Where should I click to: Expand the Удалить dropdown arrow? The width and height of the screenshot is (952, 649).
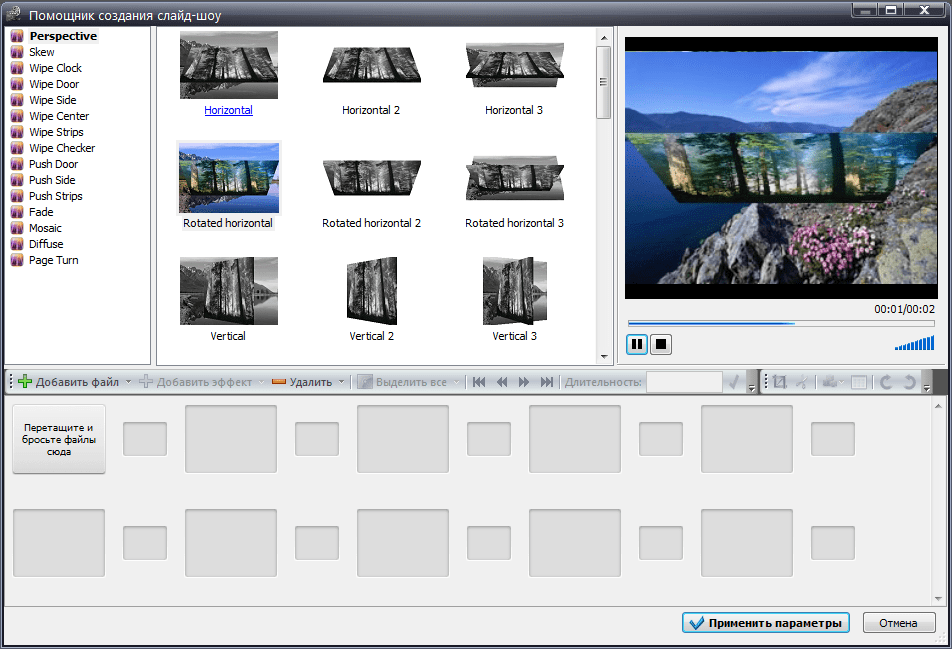coord(341,382)
